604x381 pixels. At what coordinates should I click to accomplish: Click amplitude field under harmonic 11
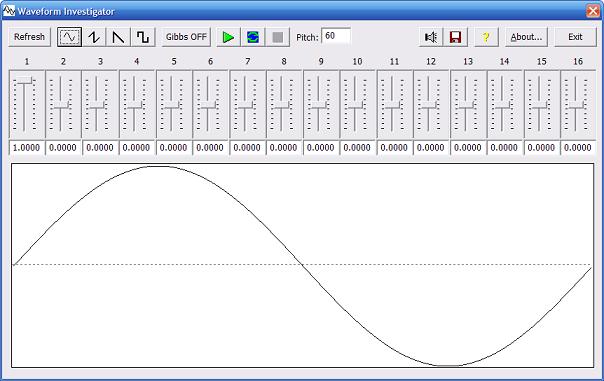tap(394, 148)
